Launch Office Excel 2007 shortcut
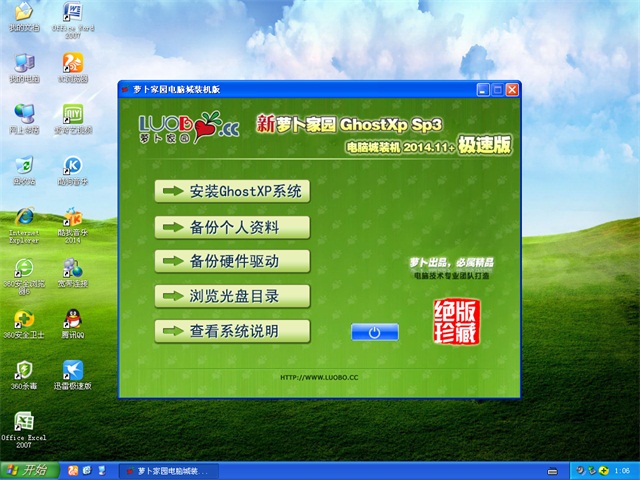The height and width of the screenshot is (480, 640). tap(23, 423)
